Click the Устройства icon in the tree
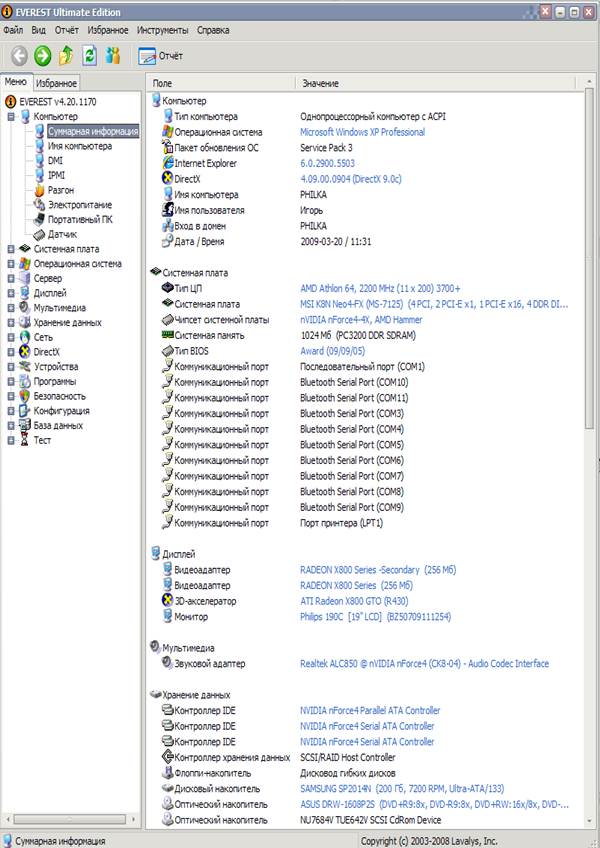This screenshot has height=848, width=600. [x=25, y=366]
